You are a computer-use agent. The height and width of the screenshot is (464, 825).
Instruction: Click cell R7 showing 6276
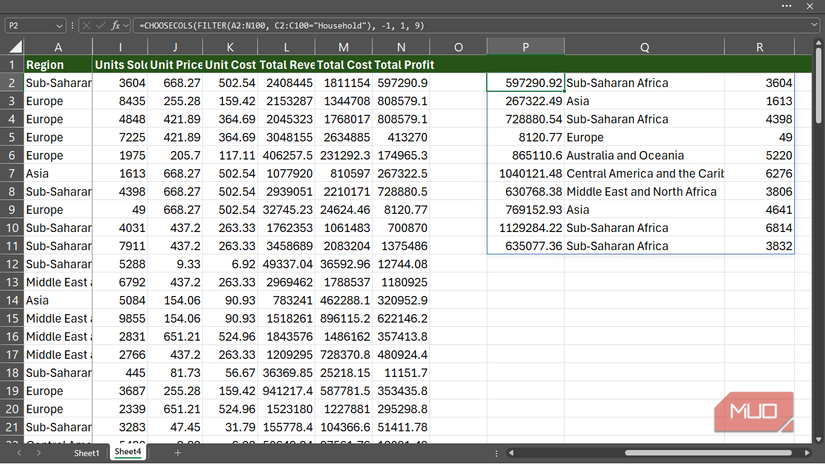759,173
